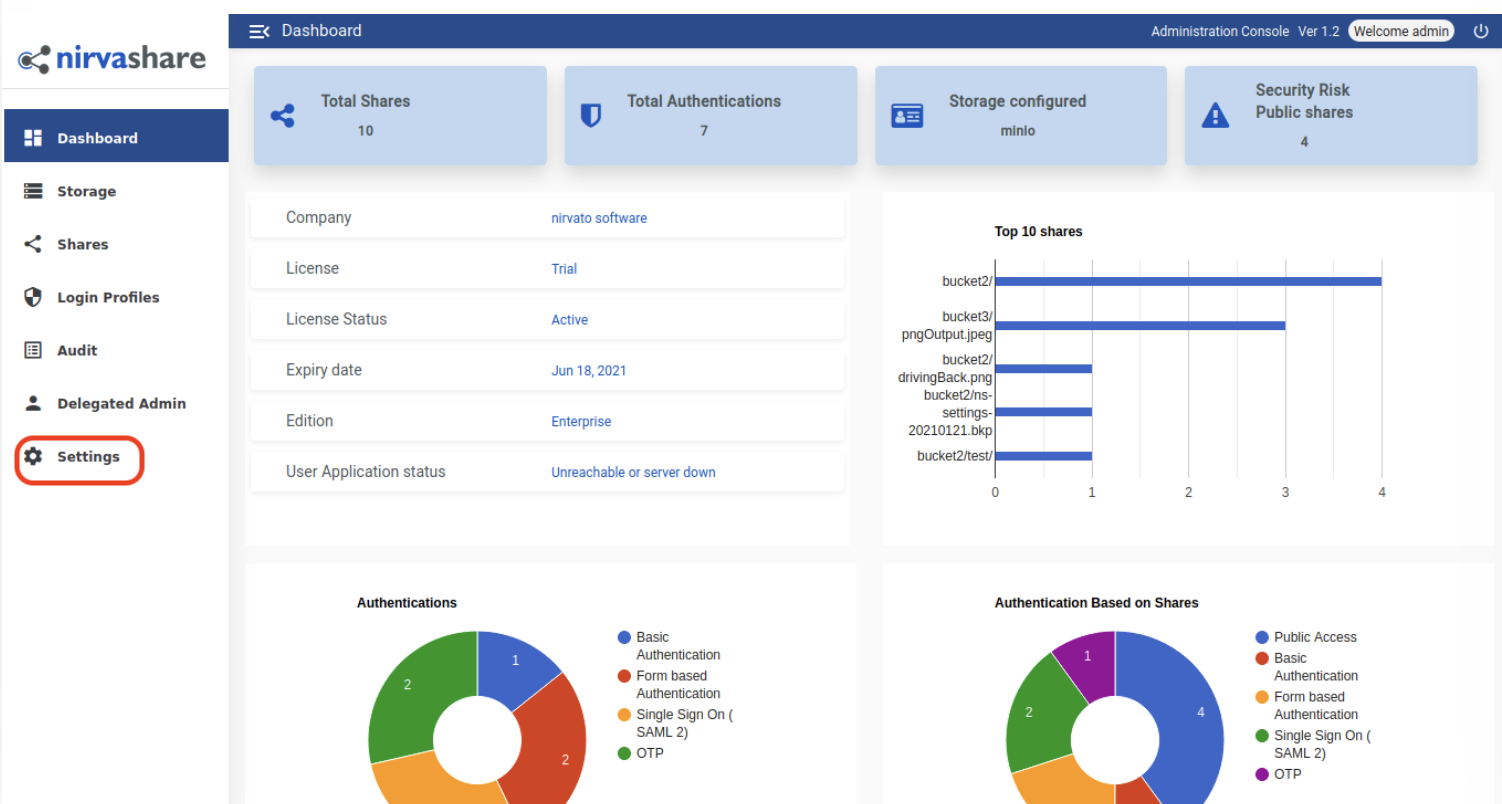Open Login Profiles section
The image size is (1502, 804).
(x=116, y=296)
